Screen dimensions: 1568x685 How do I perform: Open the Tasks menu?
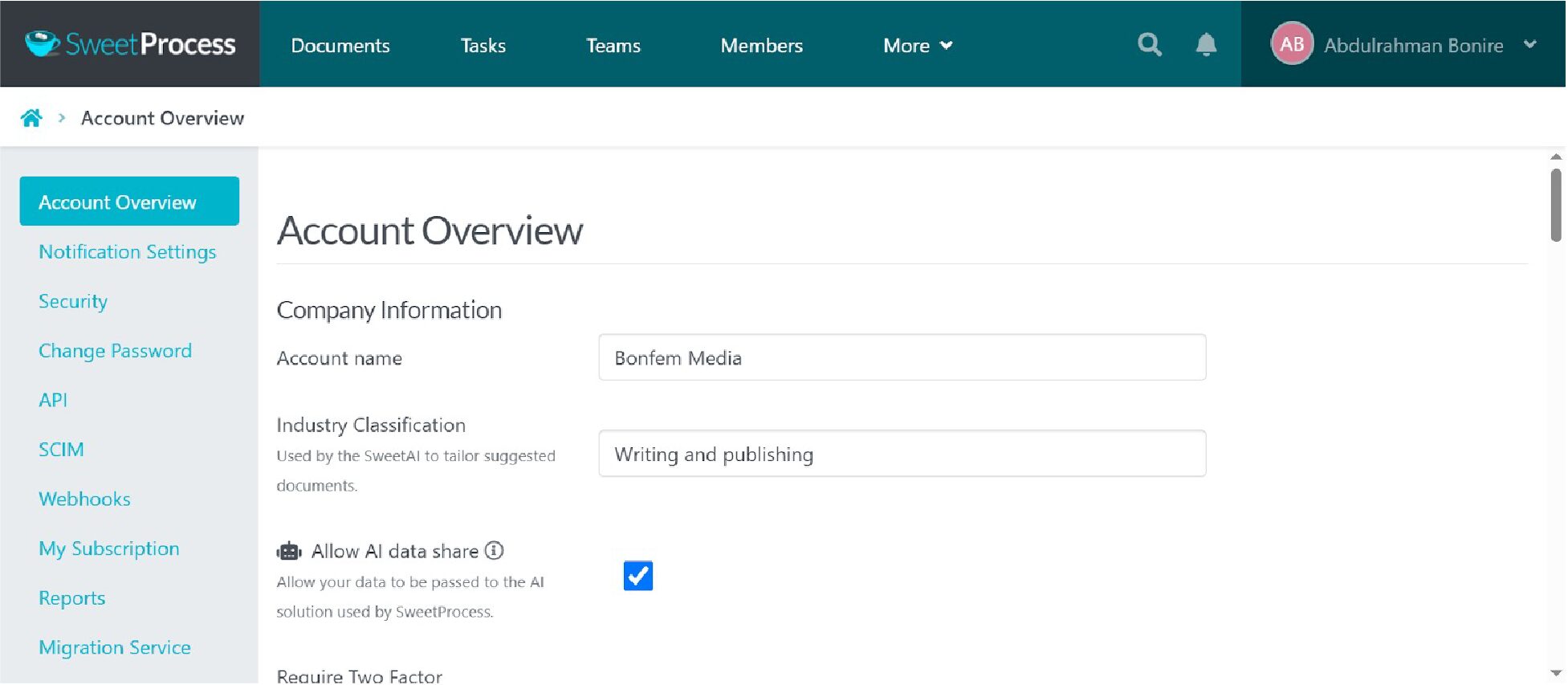(x=483, y=46)
